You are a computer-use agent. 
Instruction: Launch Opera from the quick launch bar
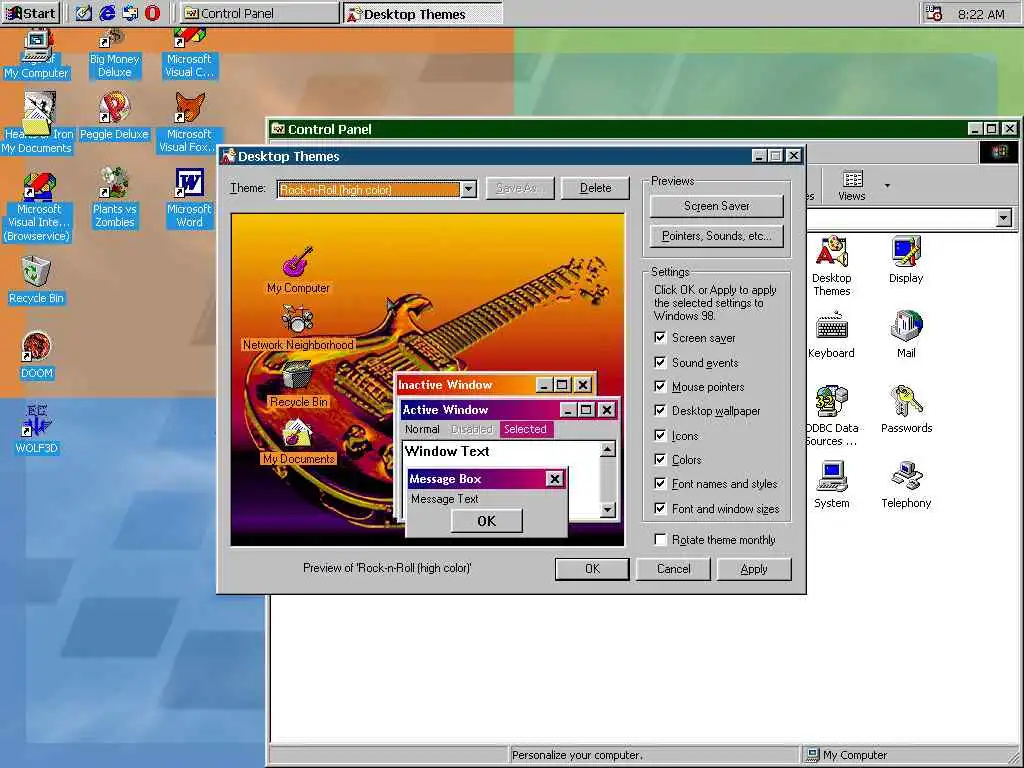click(x=153, y=13)
